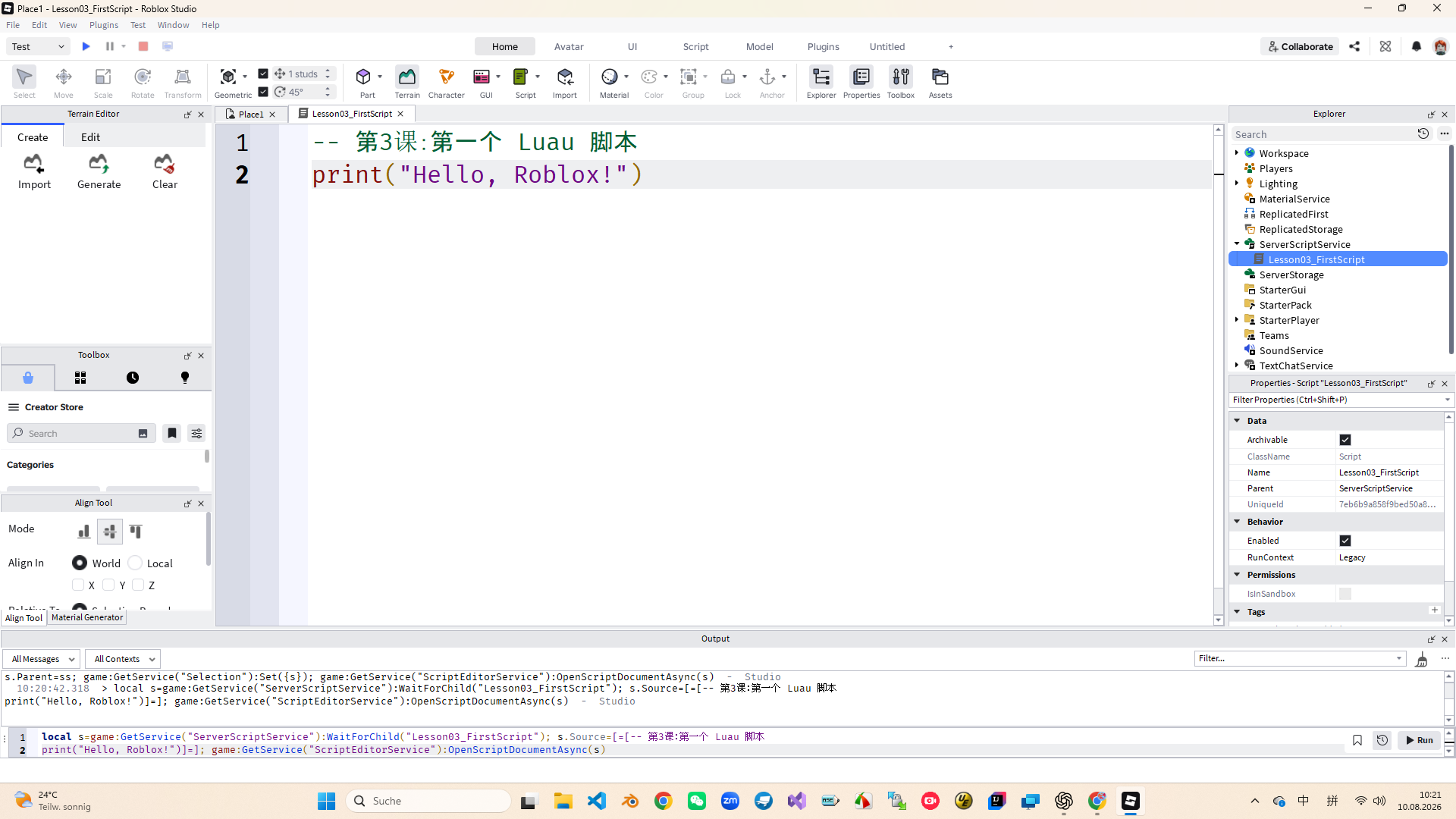
Task: Collapse the Behavior properties section
Action: point(1238,521)
